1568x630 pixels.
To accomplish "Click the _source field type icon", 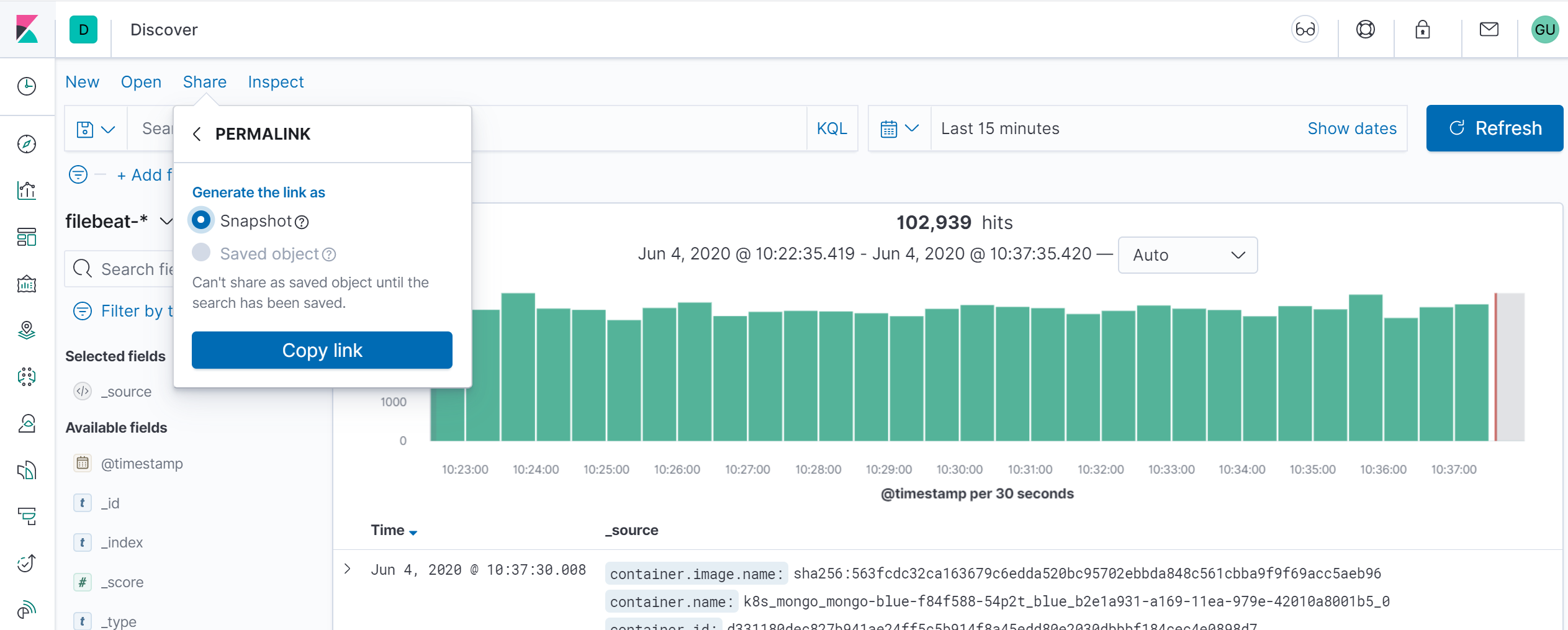I will [x=83, y=391].
